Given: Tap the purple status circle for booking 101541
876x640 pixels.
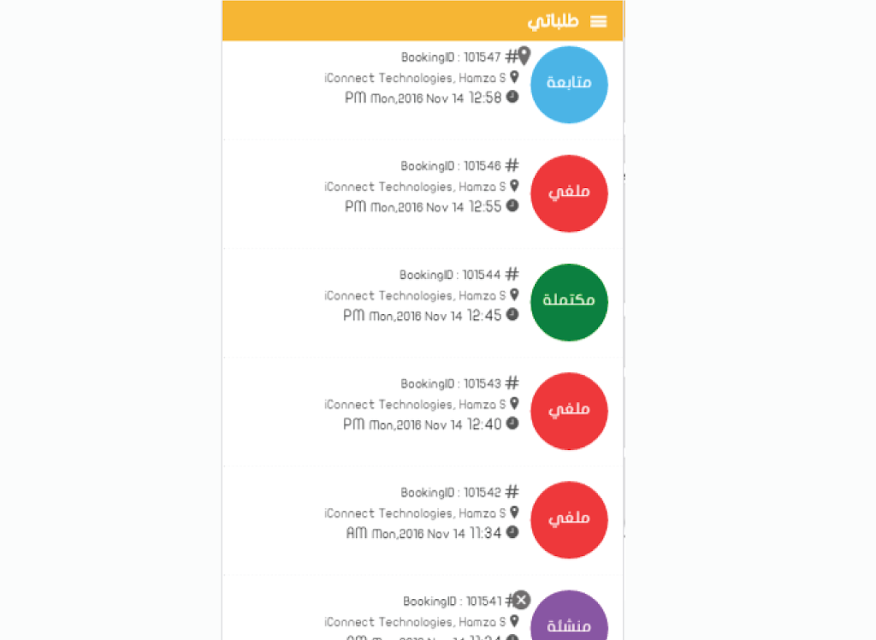Looking at the screenshot, I should [569, 615].
